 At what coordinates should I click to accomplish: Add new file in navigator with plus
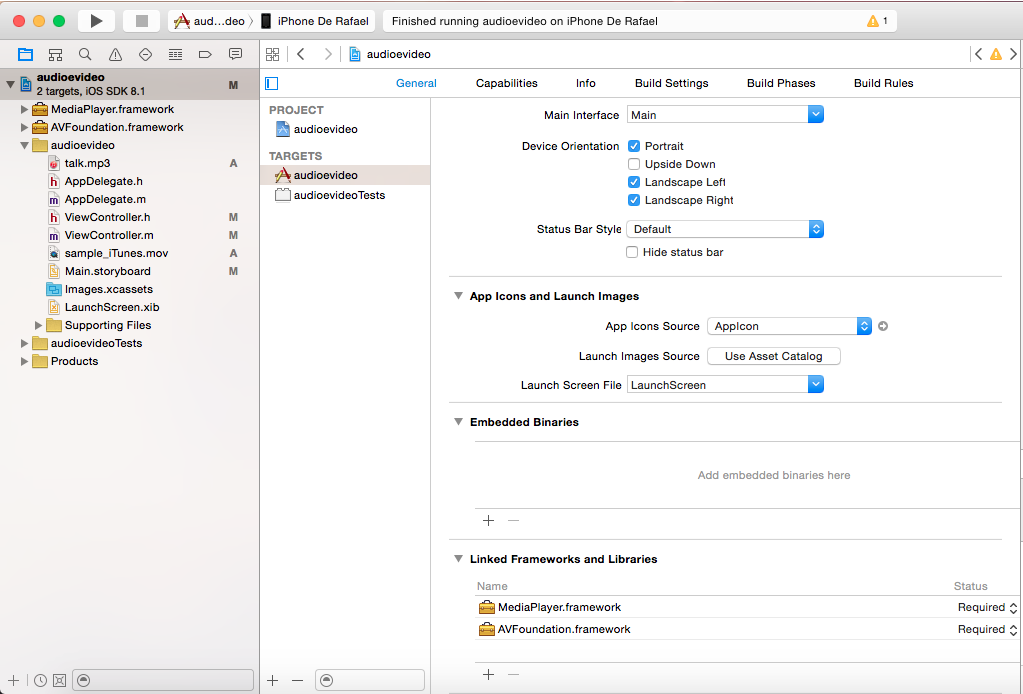click(13, 680)
